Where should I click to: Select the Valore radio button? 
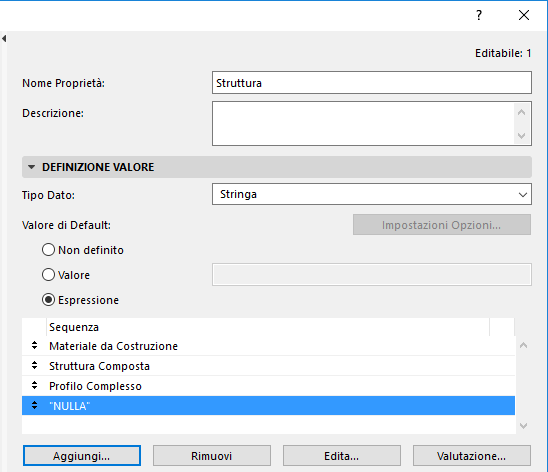pyautogui.click(x=48, y=275)
